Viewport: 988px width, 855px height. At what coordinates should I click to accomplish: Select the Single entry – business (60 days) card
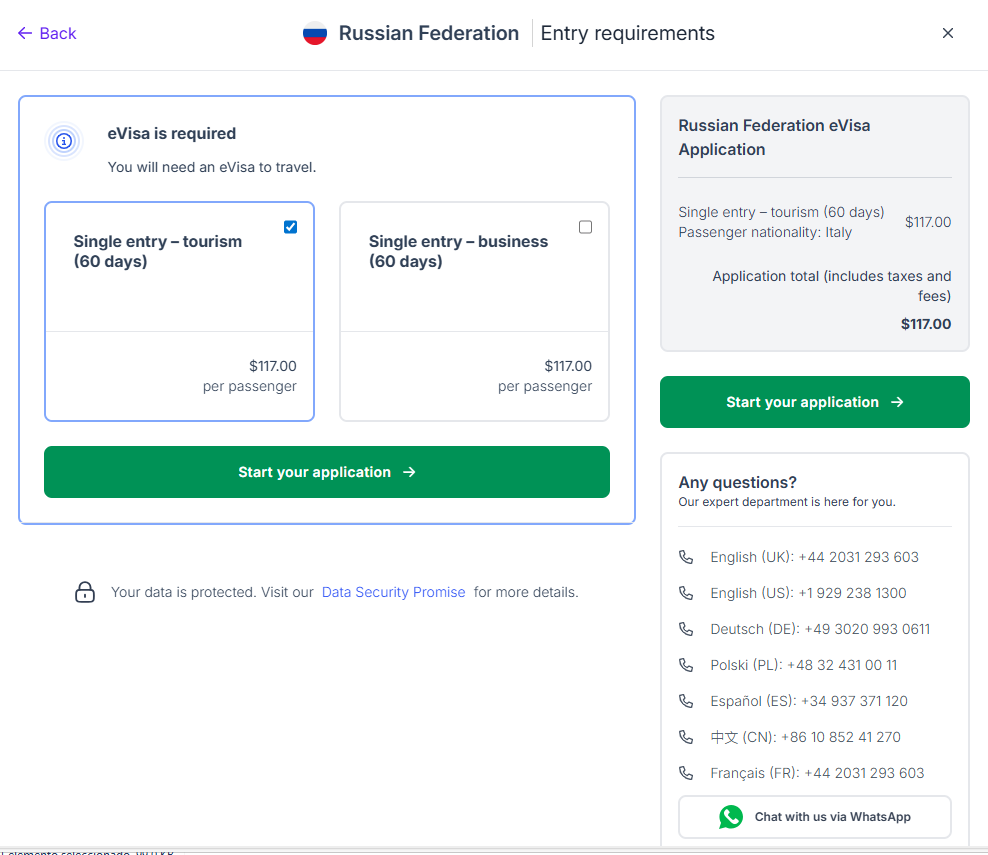[x=474, y=311]
